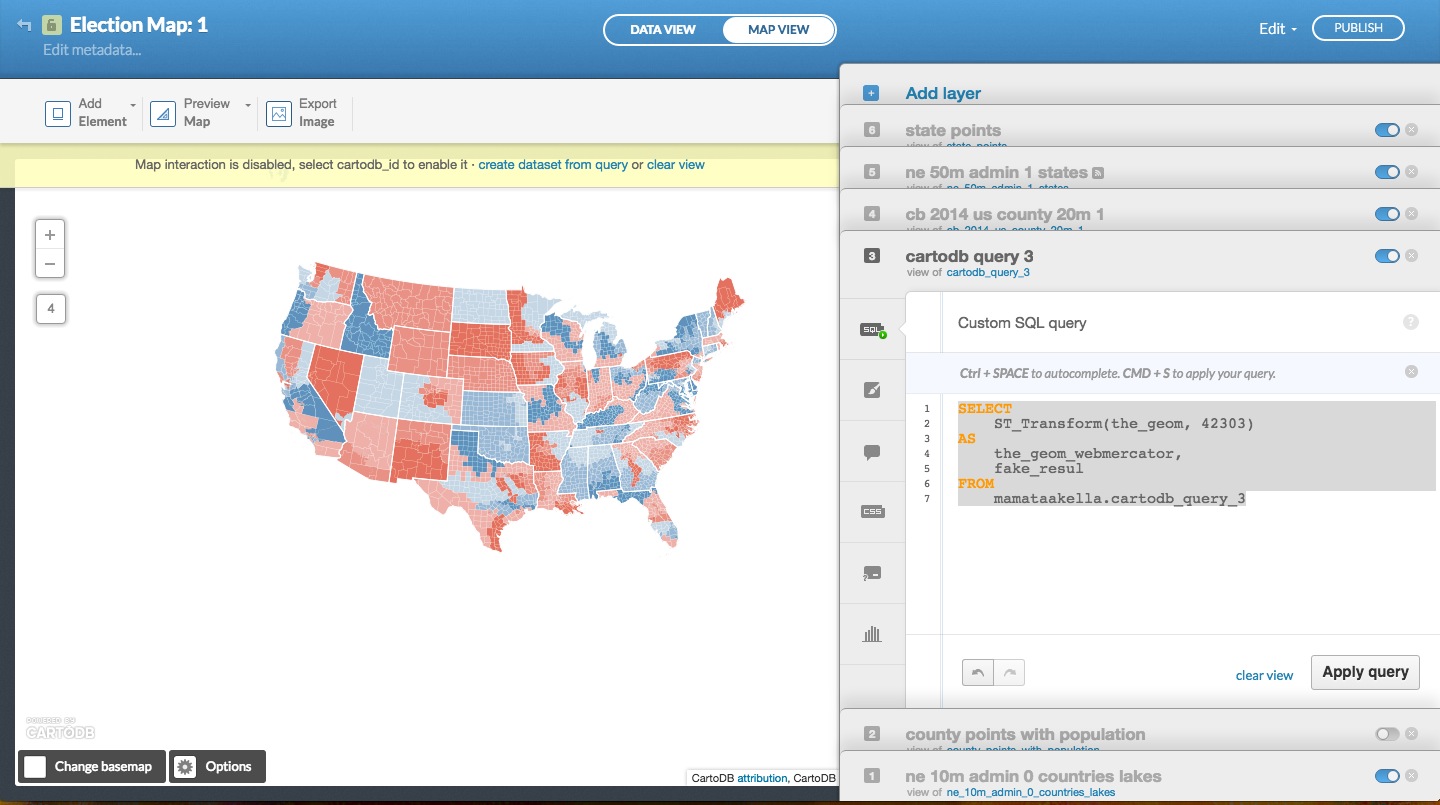This screenshot has width=1440, height=805.
Task: Open the legends panel icon
Action: tap(872, 574)
